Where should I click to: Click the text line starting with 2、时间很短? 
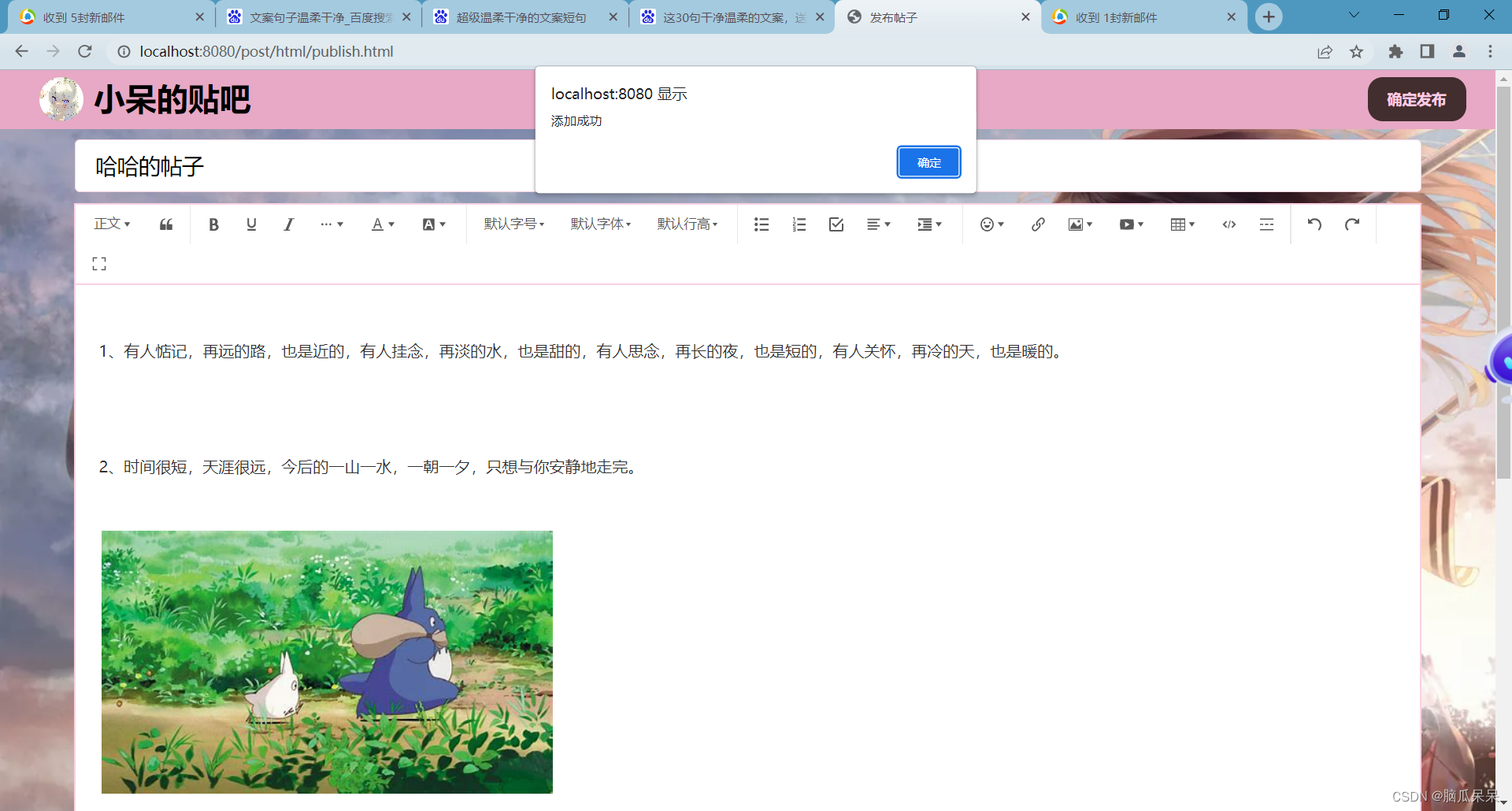pyautogui.click(x=369, y=467)
